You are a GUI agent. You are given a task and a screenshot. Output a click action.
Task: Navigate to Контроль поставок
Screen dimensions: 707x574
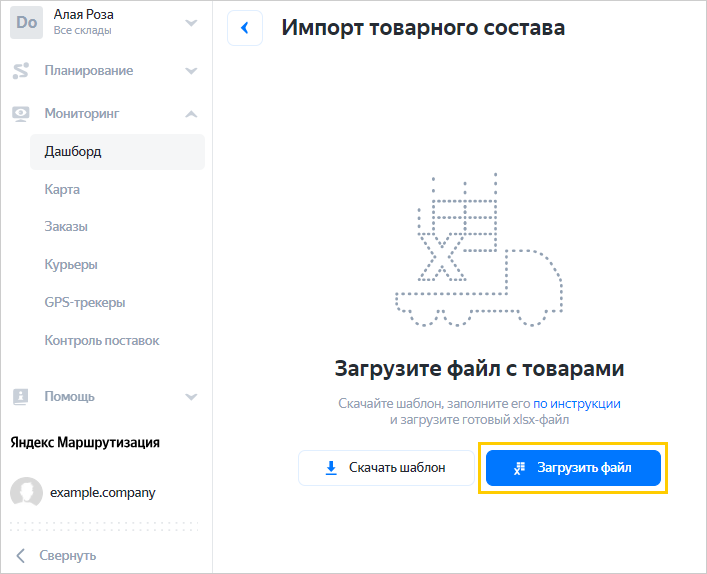coord(101,341)
